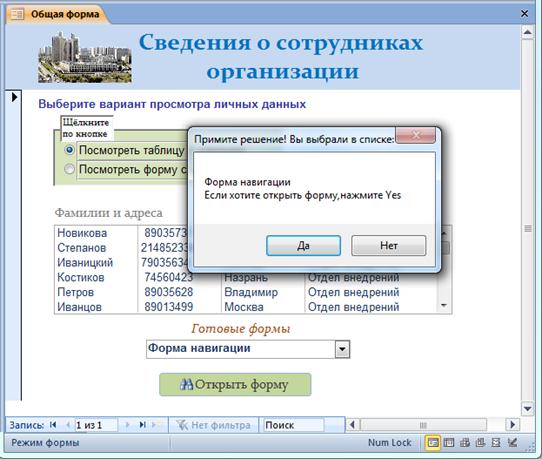Go to first record navigation icon
542x459 pixels.
[53, 424]
